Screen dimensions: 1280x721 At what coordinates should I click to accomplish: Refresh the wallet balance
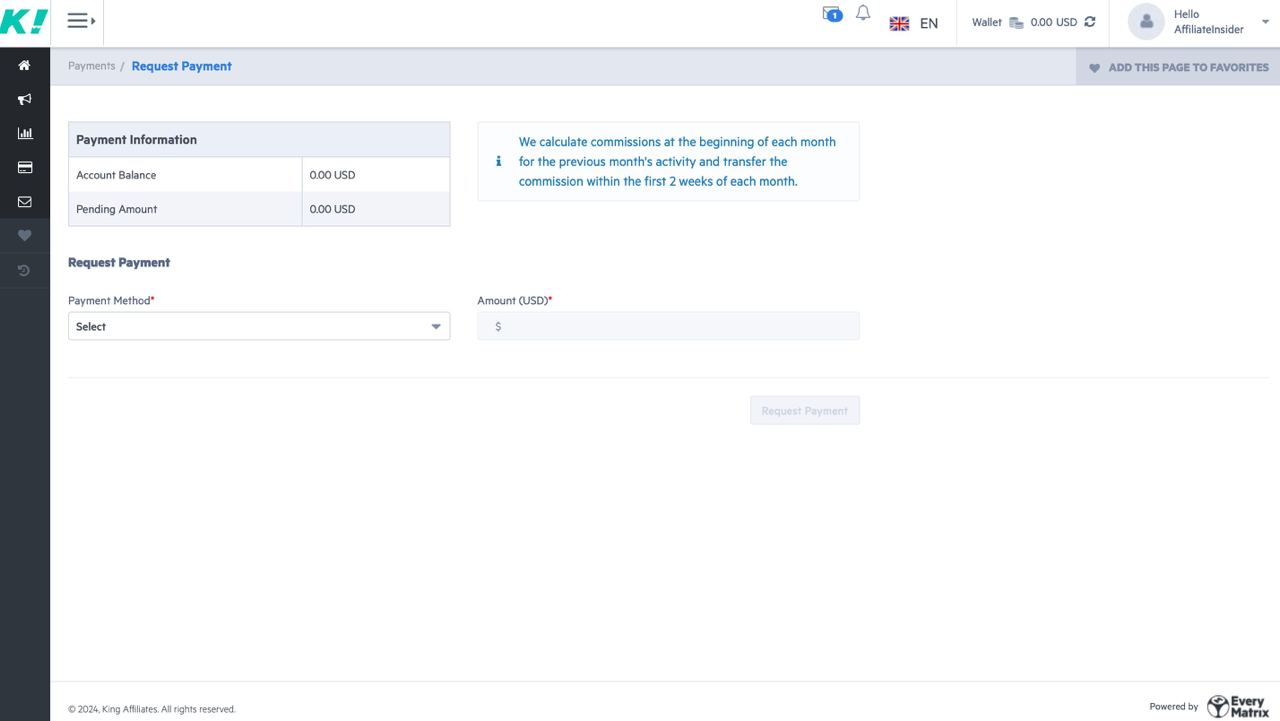pos(1090,22)
